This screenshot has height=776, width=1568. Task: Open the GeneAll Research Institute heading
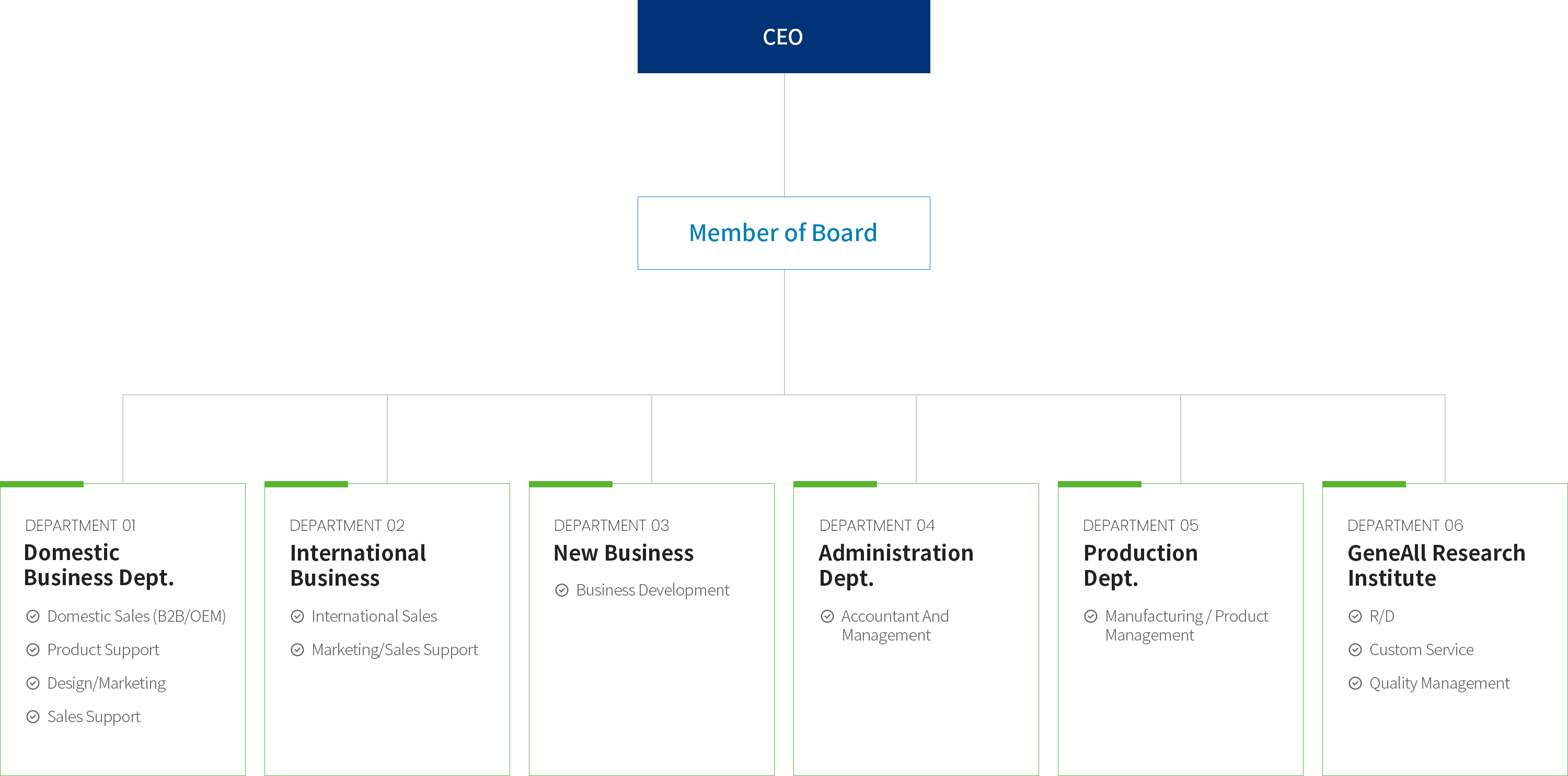pos(1436,565)
